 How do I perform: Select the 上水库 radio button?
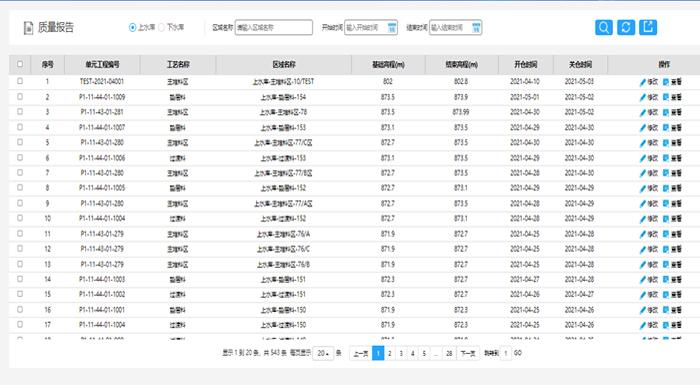tap(132, 28)
